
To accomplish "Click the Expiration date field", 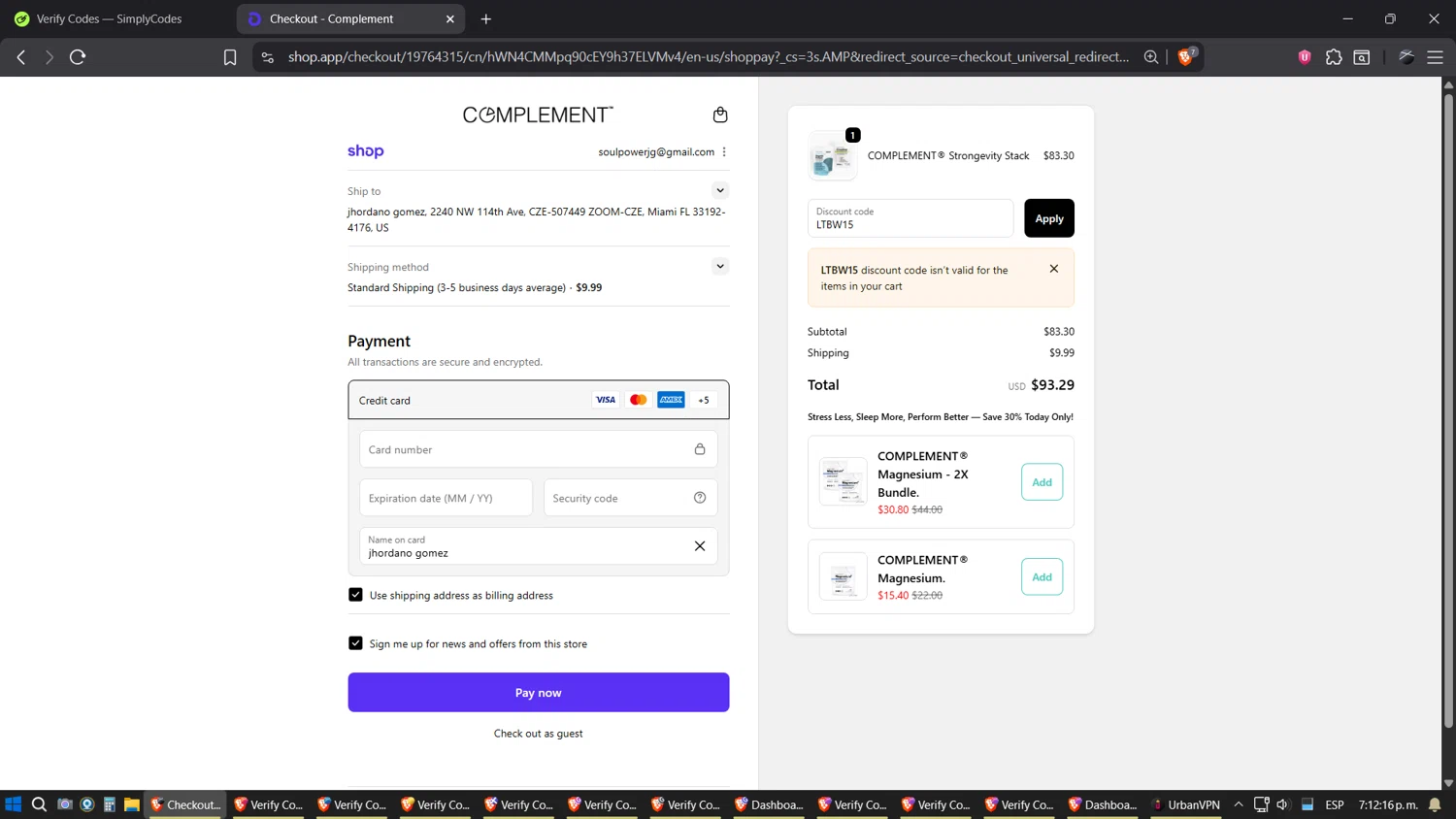I will 446,498.
